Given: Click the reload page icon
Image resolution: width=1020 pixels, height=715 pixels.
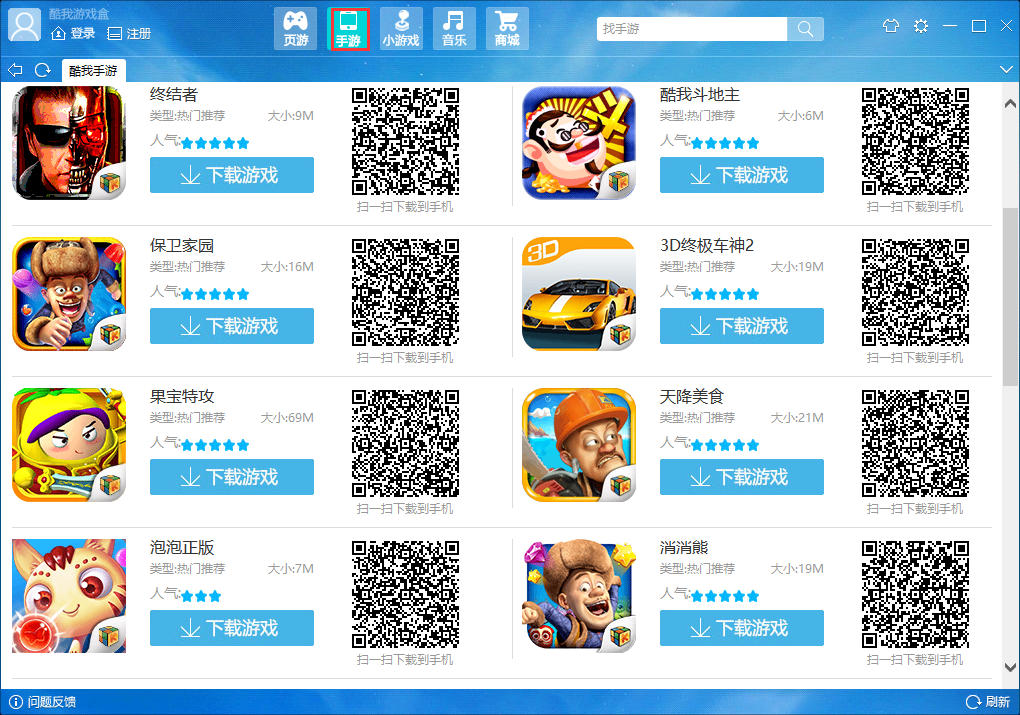Looking at the screenshot, I should [43, 70].
